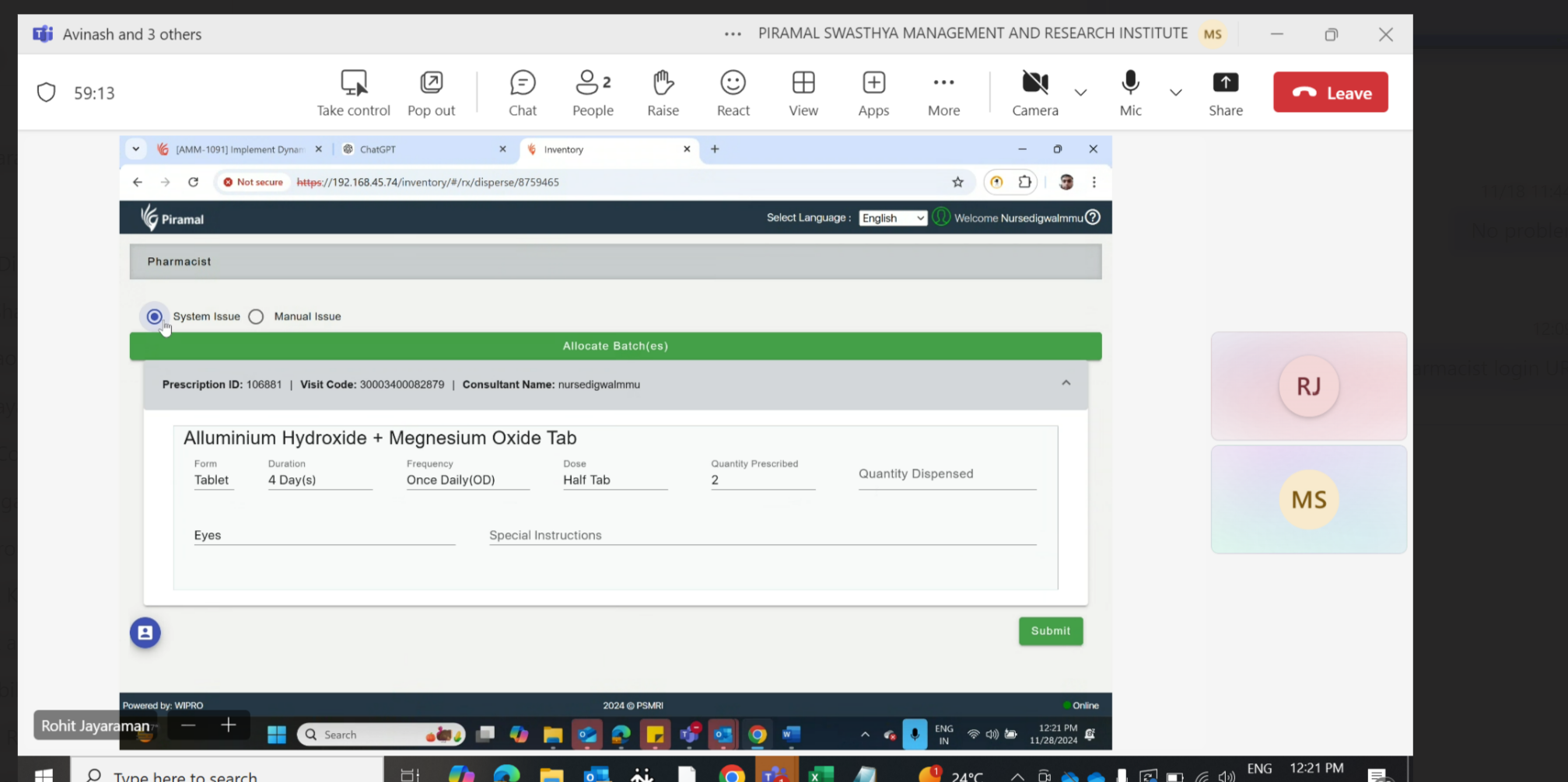Open the meeting Chat panel
The height and width of the screenshot is (782, 1568).
coord(523,83)
